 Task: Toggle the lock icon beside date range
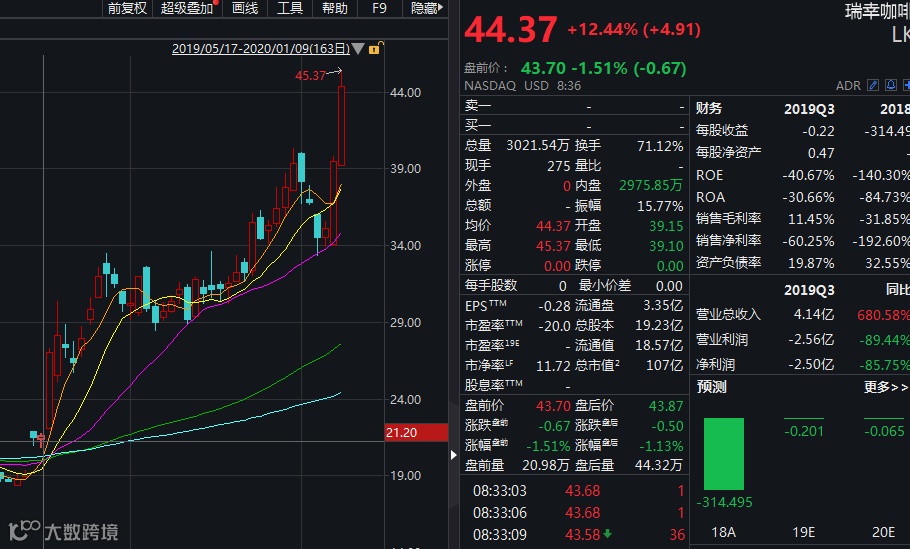pyautogui.click(x=375, y=48)
